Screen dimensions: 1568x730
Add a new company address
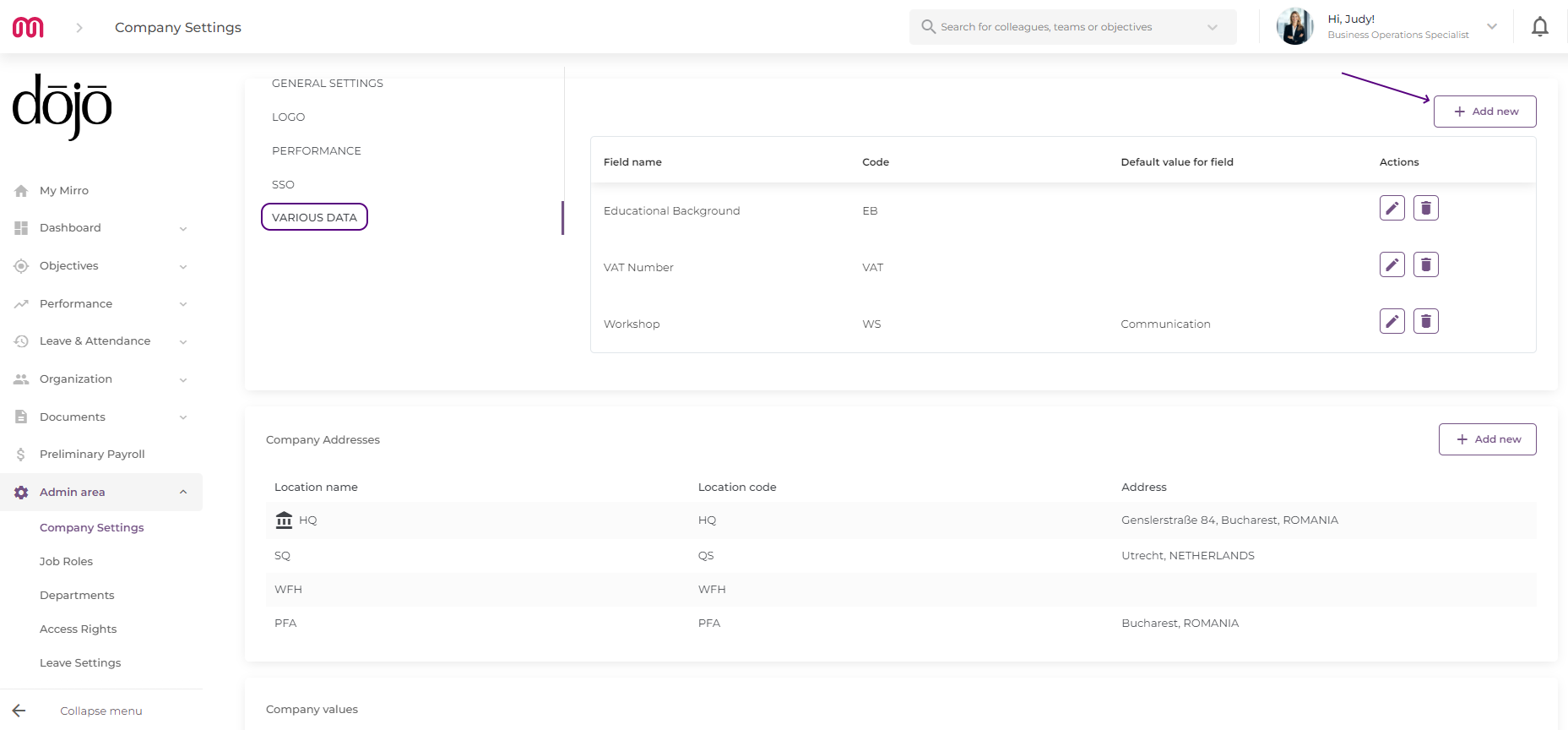(x=1488, y=439)
